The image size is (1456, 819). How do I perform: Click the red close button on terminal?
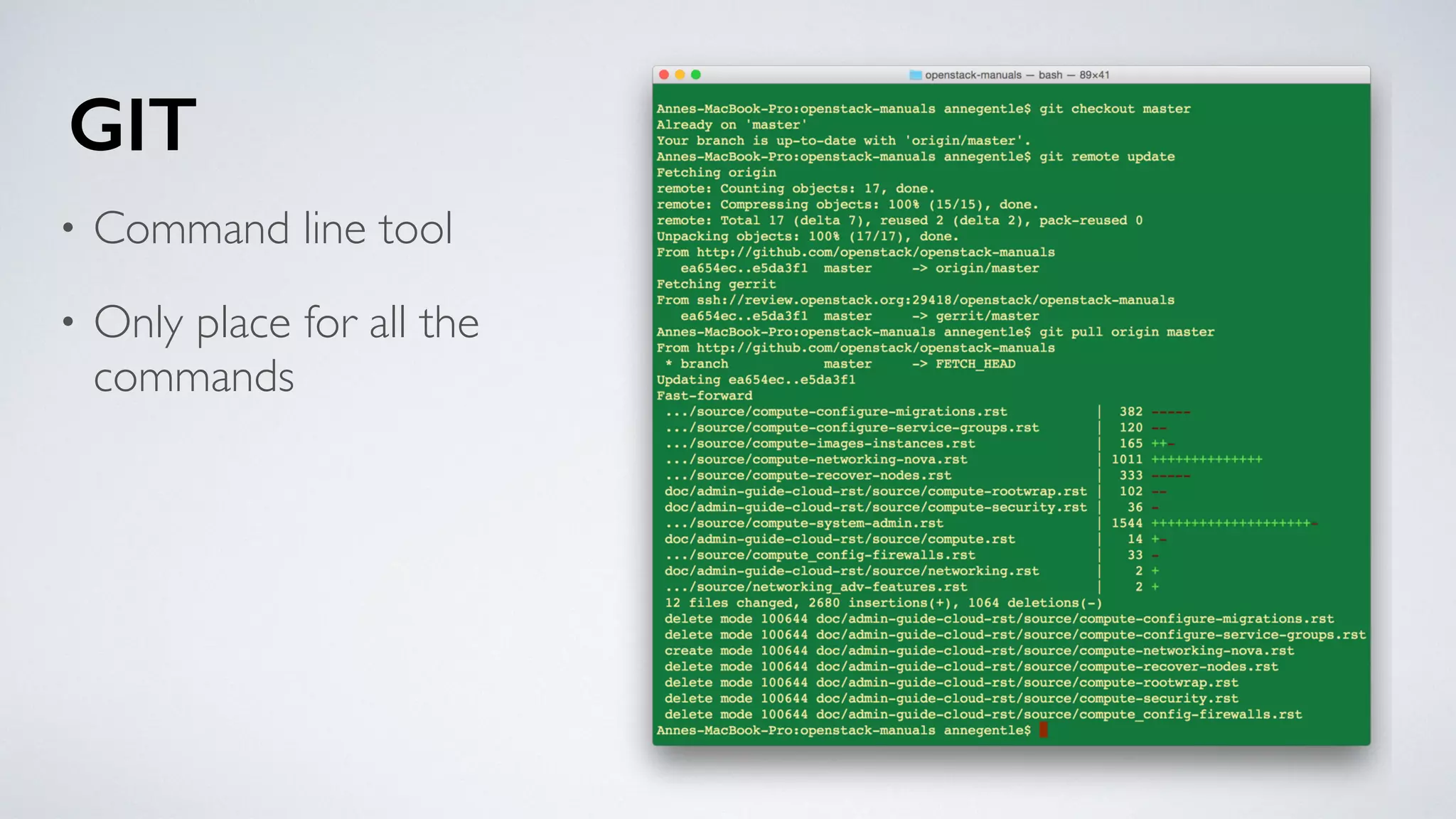(664, 75)
